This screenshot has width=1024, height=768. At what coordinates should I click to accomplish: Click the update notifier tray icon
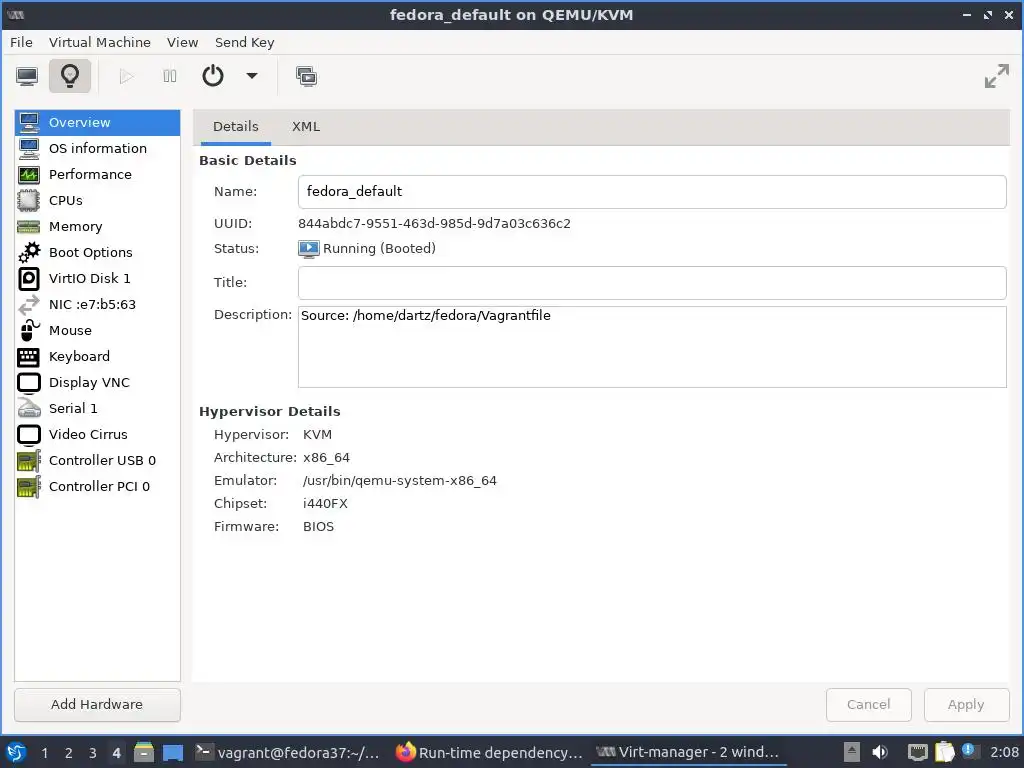tap(969, 751)
